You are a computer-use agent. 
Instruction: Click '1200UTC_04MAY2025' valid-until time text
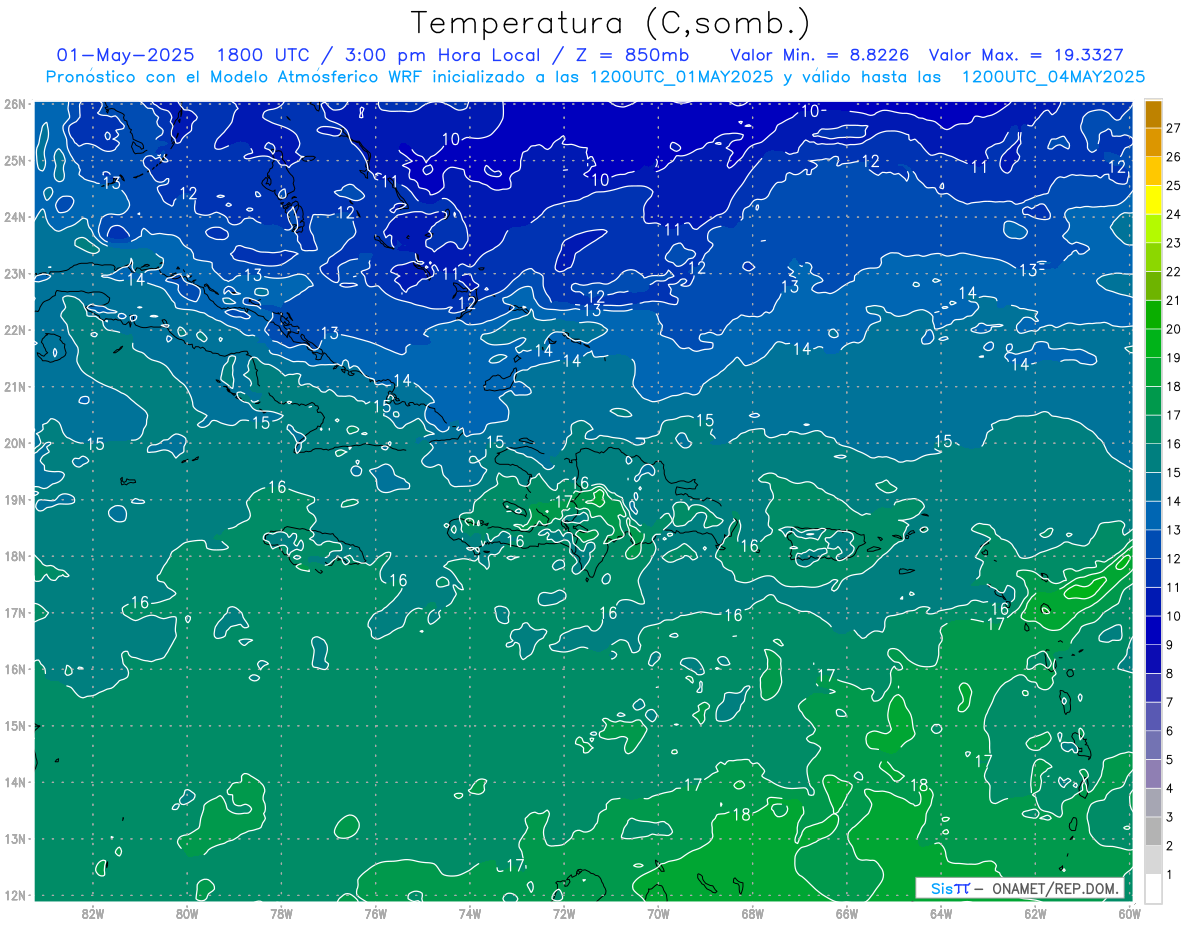pyautogui.click(x=1053, y=77)
